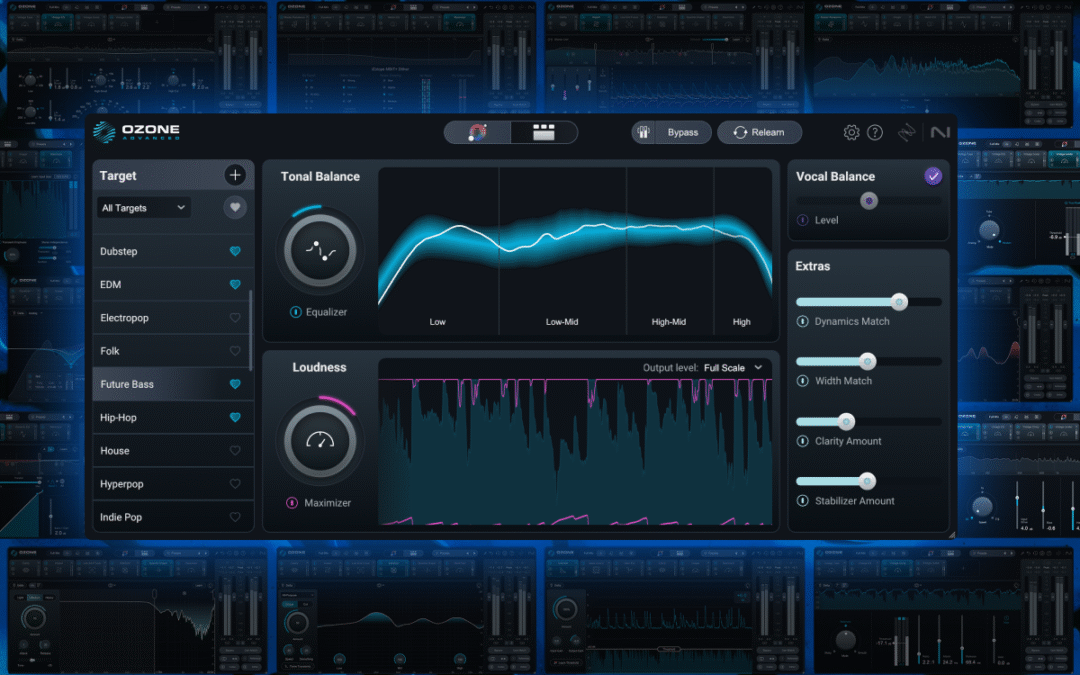Click the Bypass button
1080x675 pixels.
click(x=683, y=132)
